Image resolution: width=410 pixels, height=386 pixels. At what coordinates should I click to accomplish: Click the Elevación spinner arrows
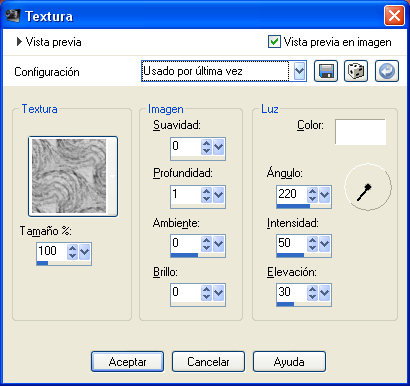312,293
